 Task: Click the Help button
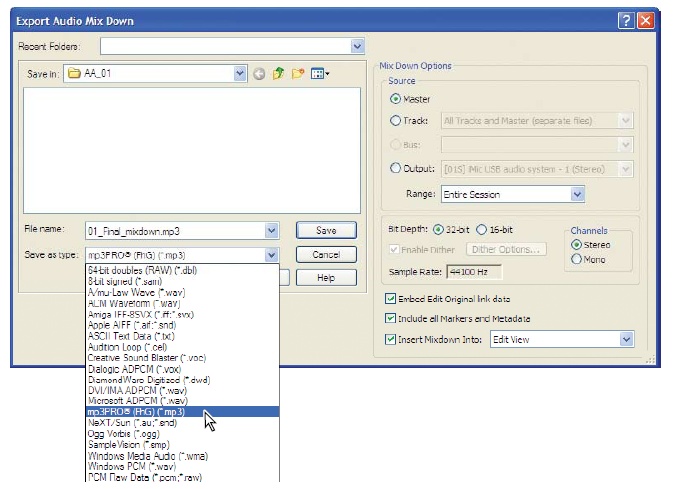[326, 278]
